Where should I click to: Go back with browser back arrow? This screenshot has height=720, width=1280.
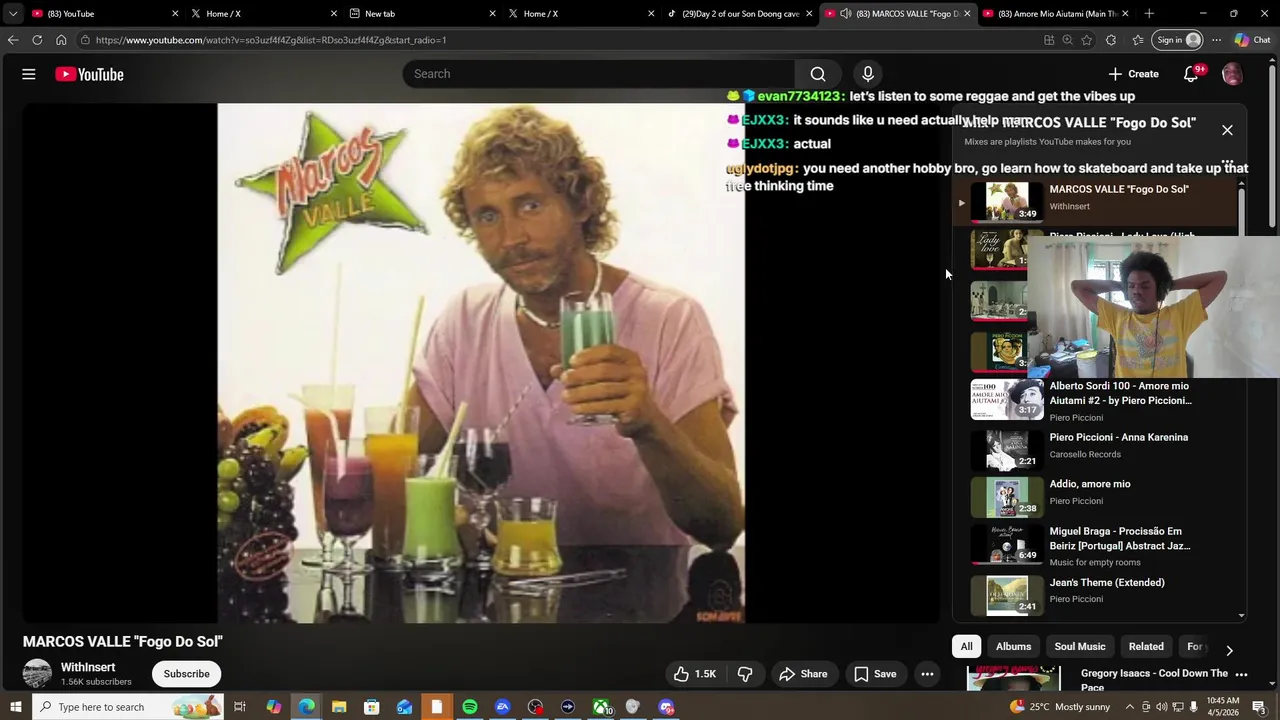click(x=12, y=40)
